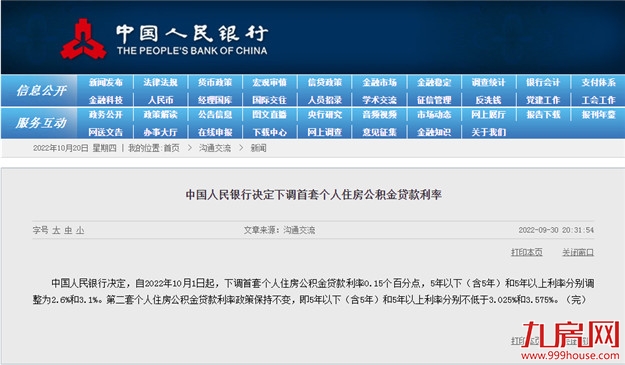Open the 国际交往 page

269,100
